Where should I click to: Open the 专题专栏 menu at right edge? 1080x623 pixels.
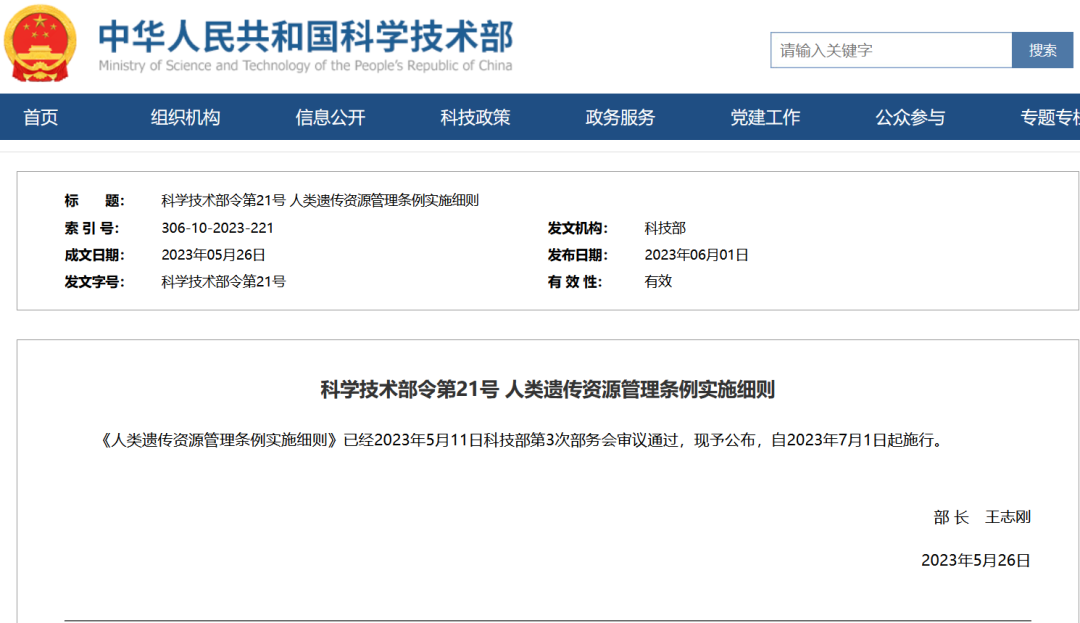[x=1049, y=118]
